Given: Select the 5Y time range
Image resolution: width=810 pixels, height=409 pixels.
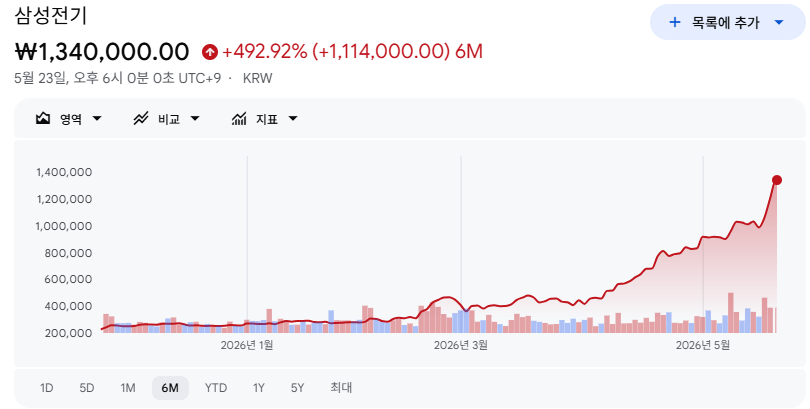Looking at the screenshot, I should click(298, 388).
